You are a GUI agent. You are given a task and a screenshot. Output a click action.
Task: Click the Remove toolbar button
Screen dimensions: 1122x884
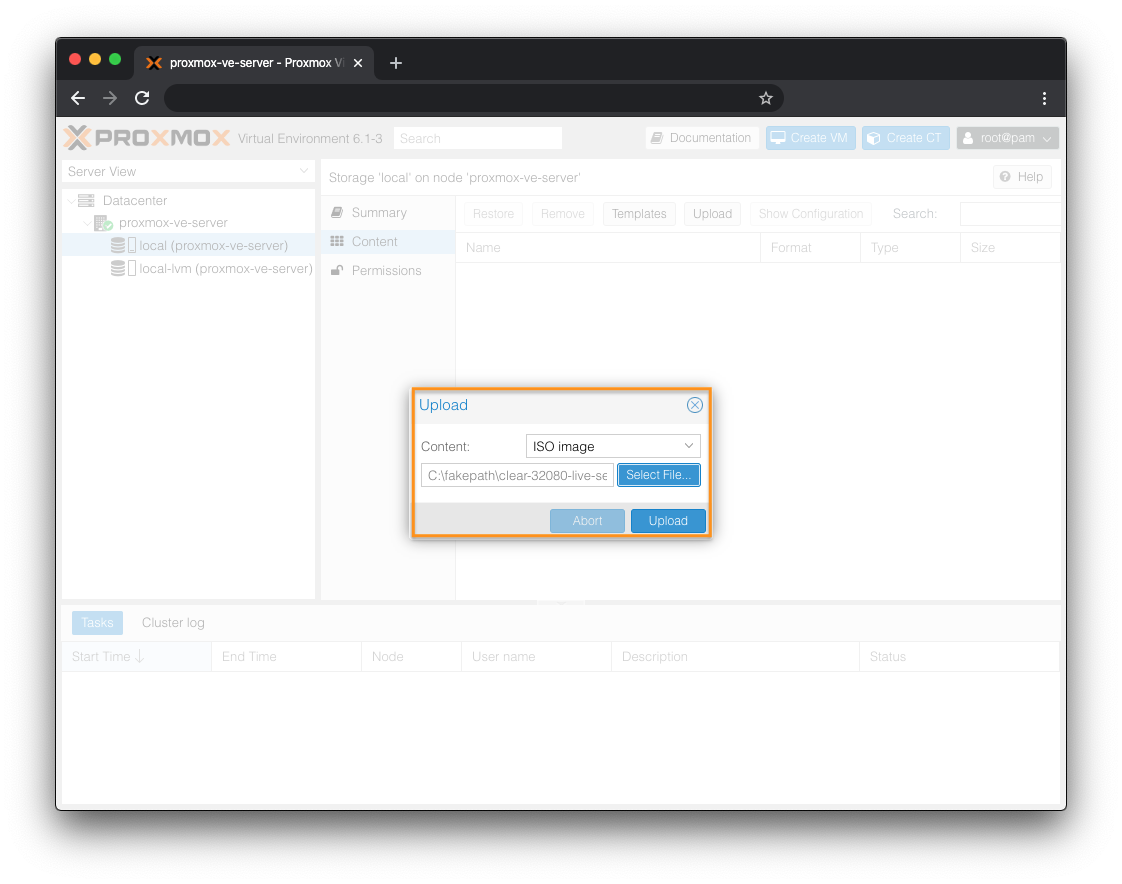tap(562, 214)
